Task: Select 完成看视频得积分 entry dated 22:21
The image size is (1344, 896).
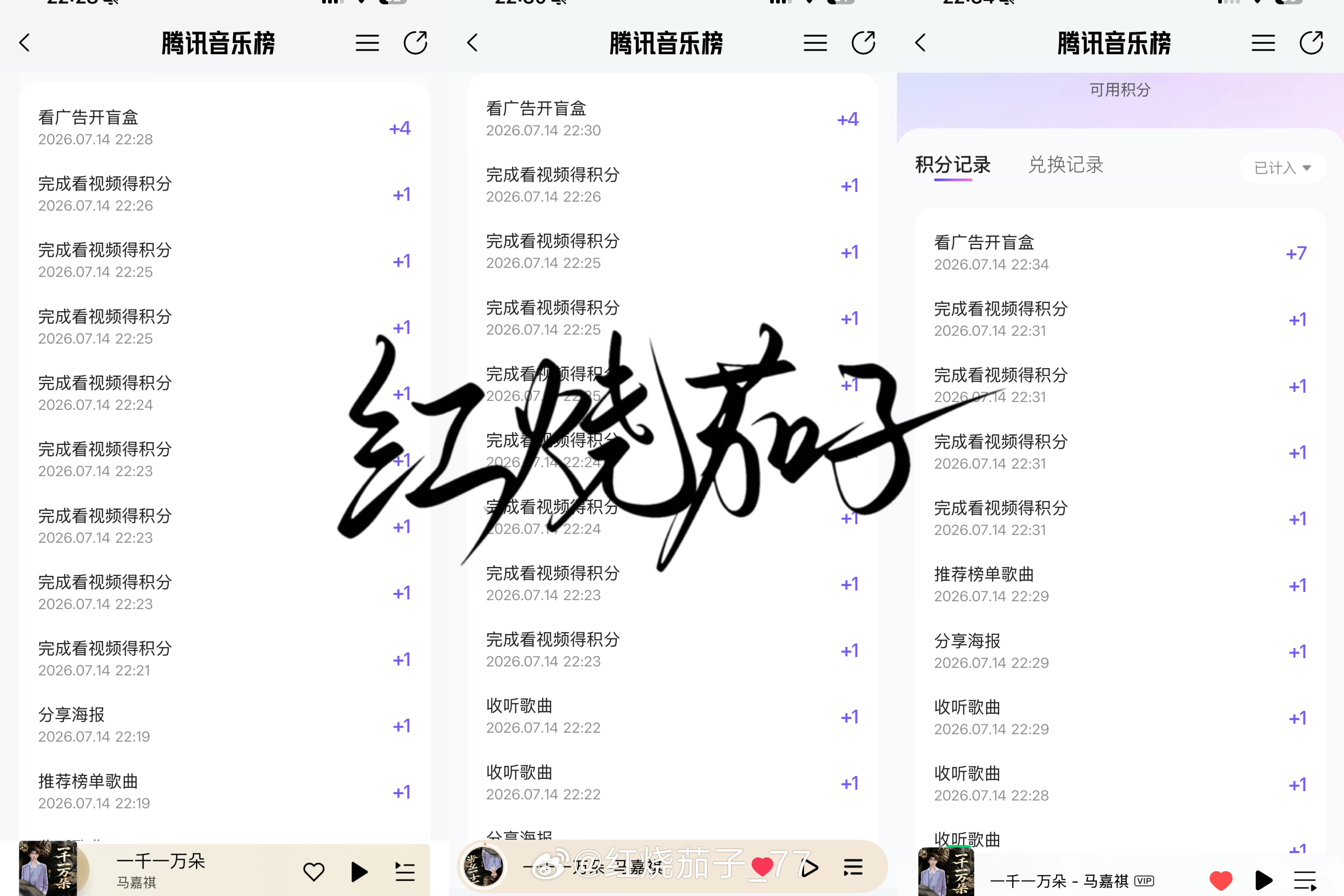Action: coord(224,659)
